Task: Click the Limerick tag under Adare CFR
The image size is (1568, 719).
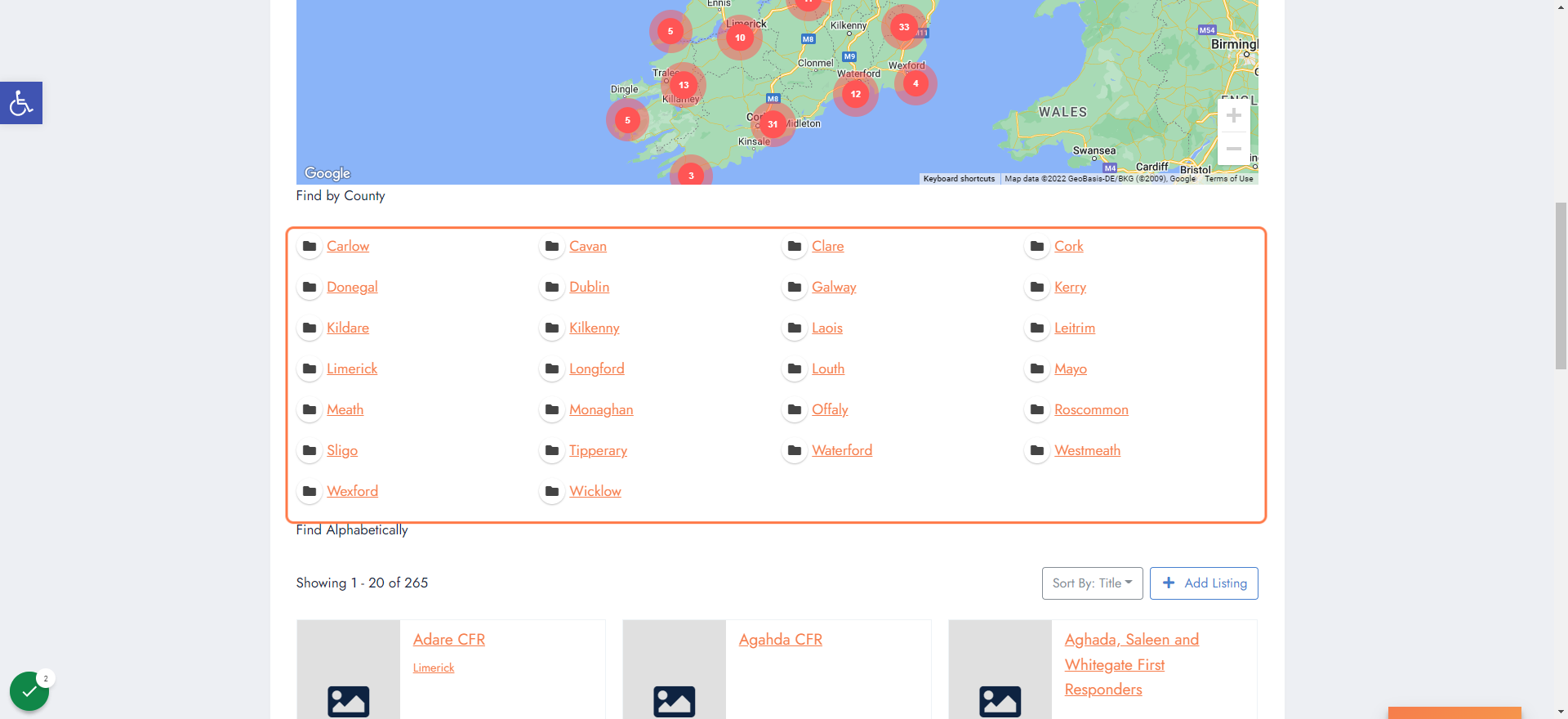Action: (x=434, y=668)
